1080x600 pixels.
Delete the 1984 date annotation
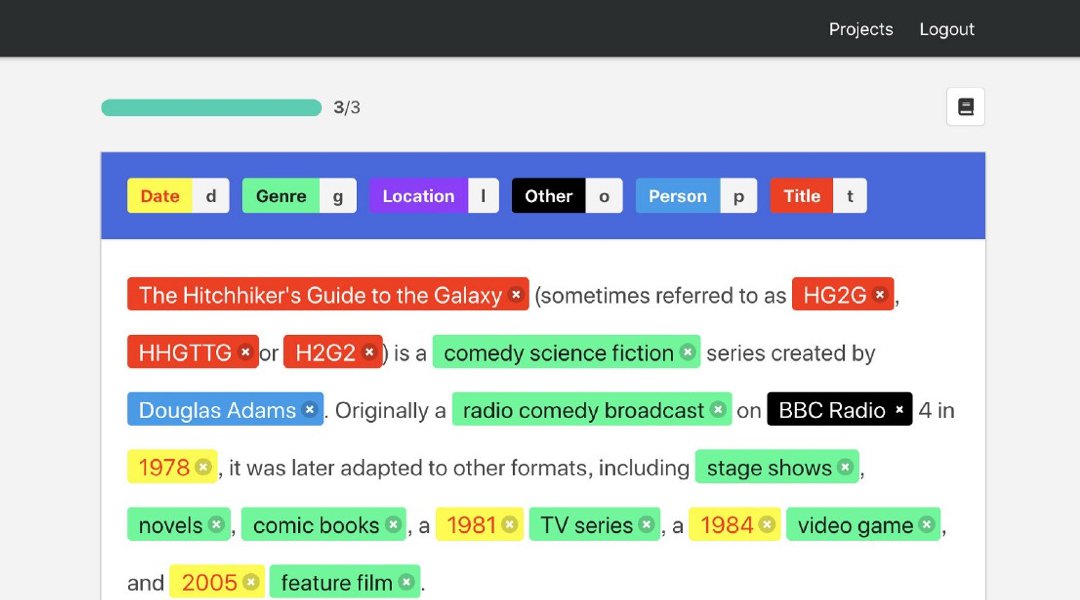[x=767, y=524]
